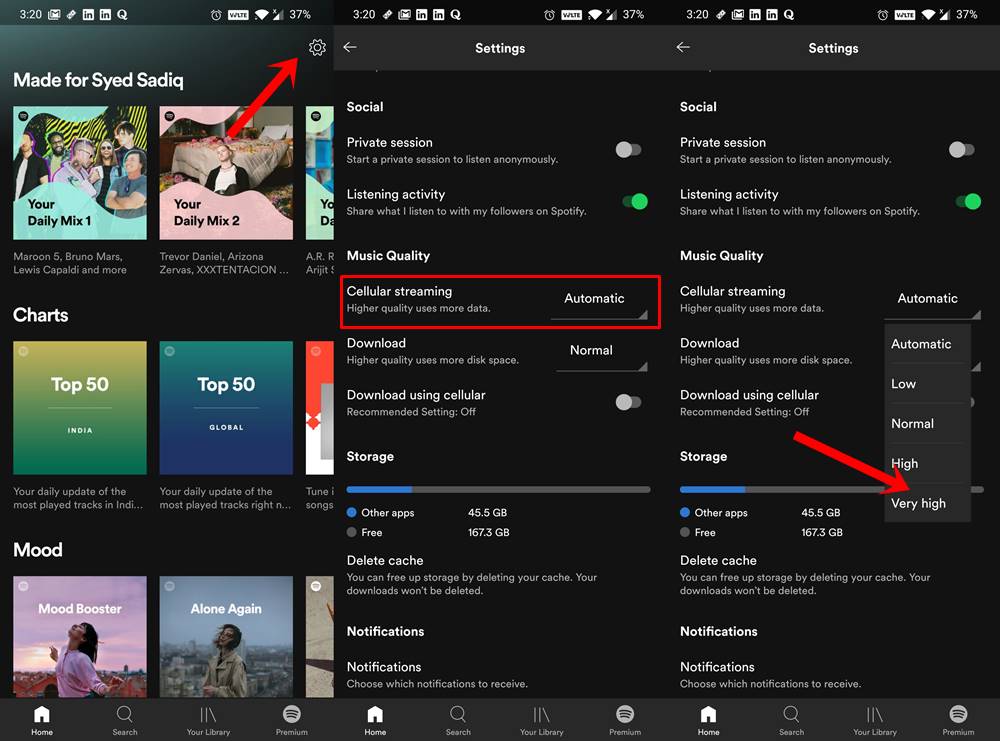
Task: Toggle Listening activity in right Settings screen
Action: (968, 202)
